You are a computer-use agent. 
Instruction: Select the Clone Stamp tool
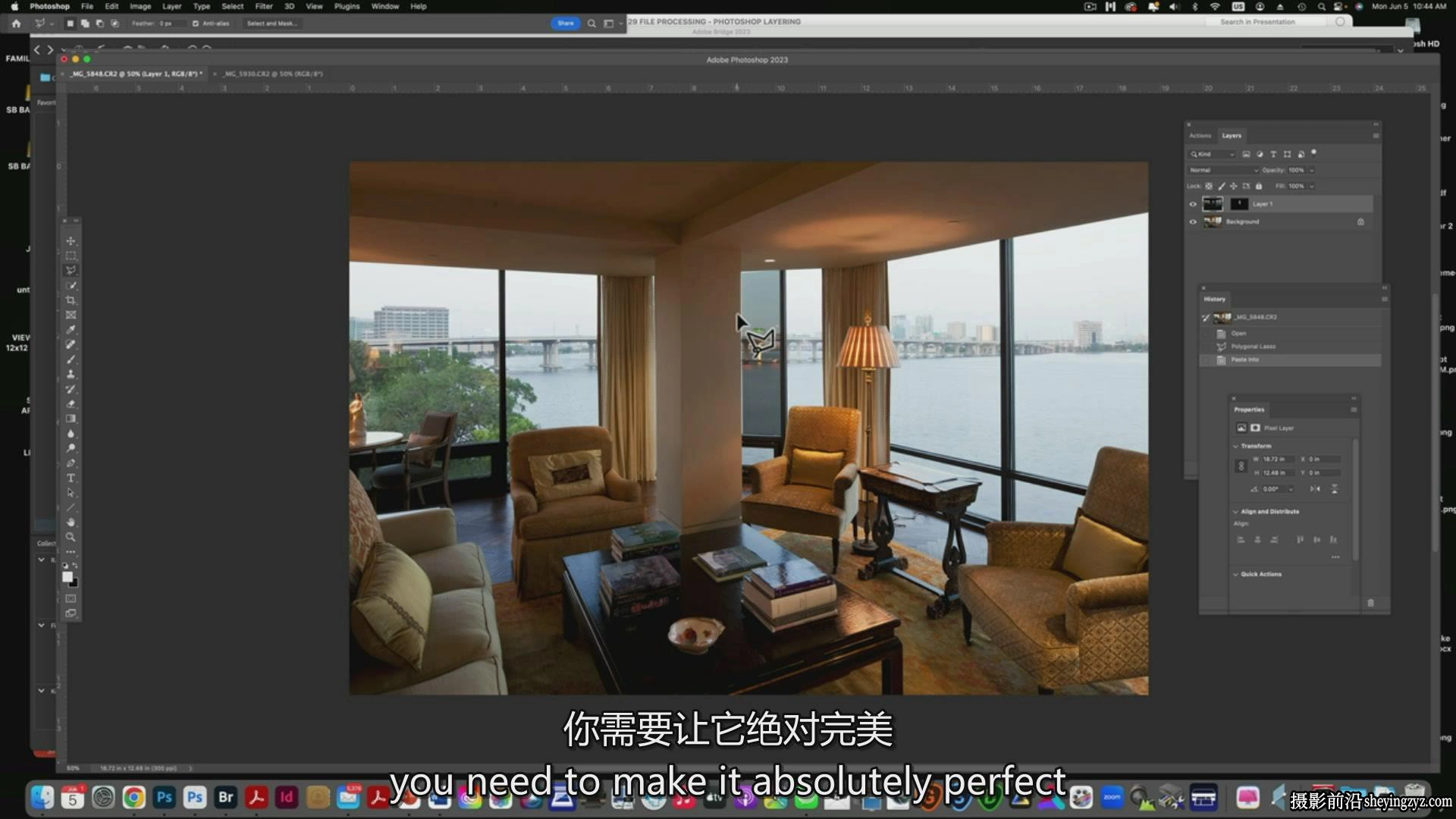click(x=71, y=374)
